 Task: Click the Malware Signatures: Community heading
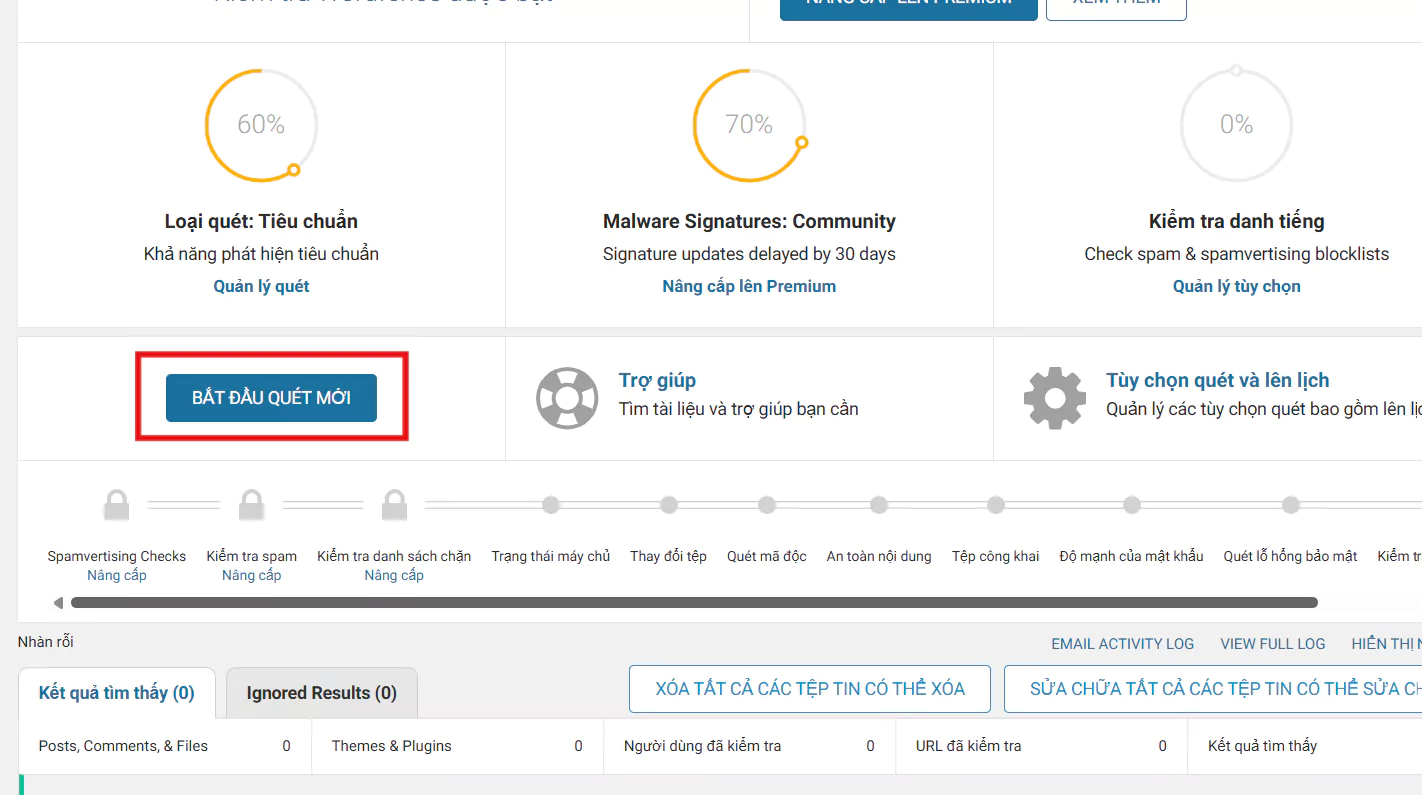[x=749, y=221]
